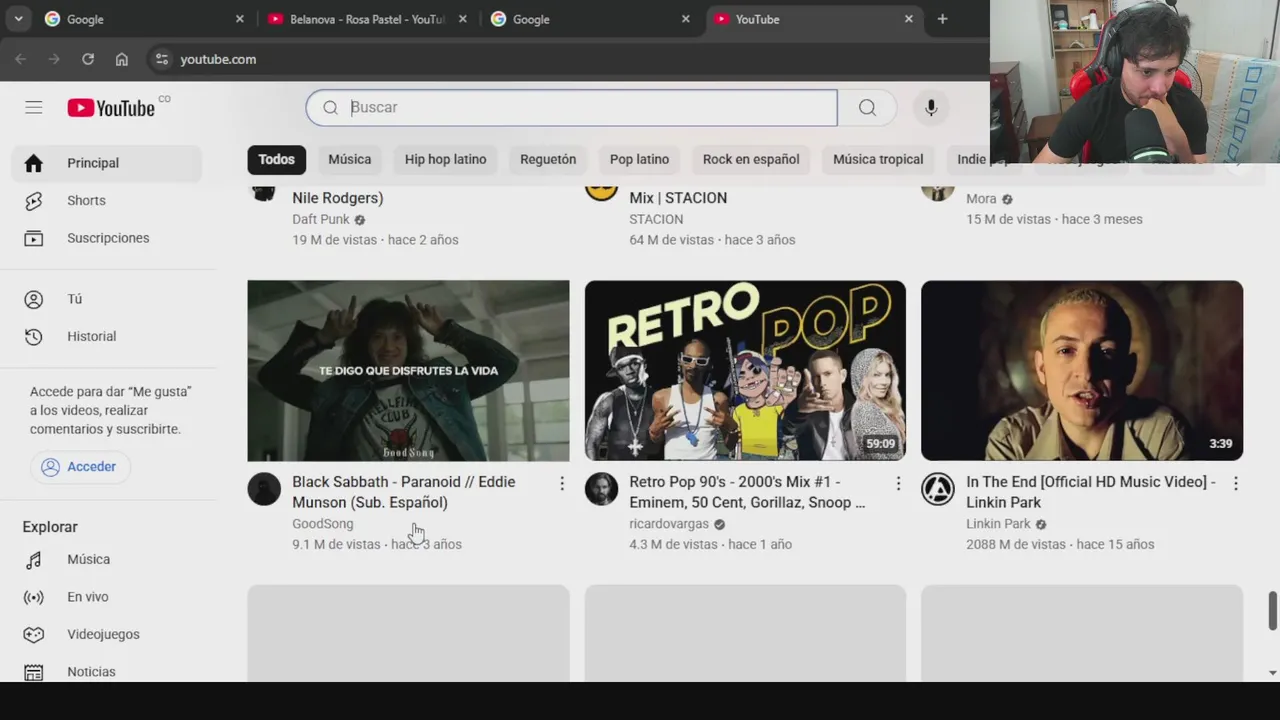The height and width of the screenshot is (720, 1280).
Task: Click the Linkin Park channel avatar
Action: [x=938, y=489]
